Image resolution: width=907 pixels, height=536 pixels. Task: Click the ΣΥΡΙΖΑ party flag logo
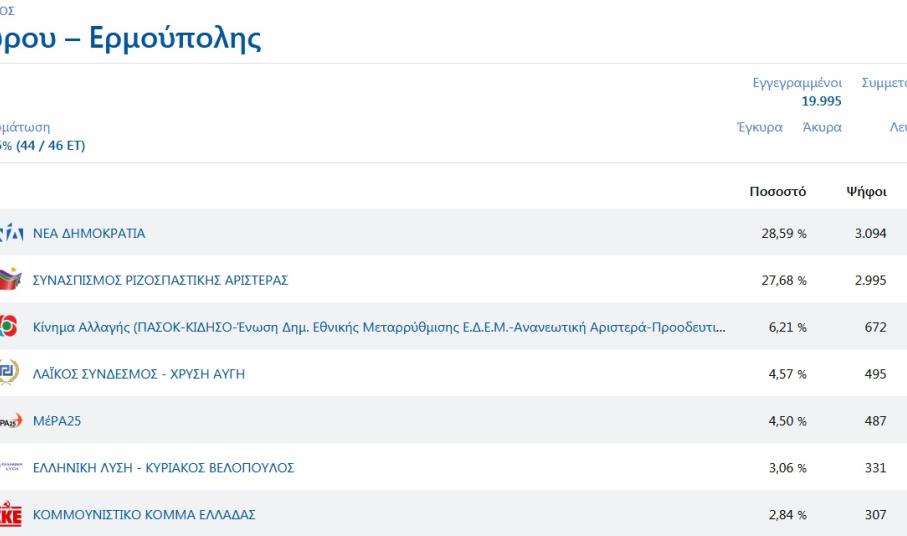9,280
